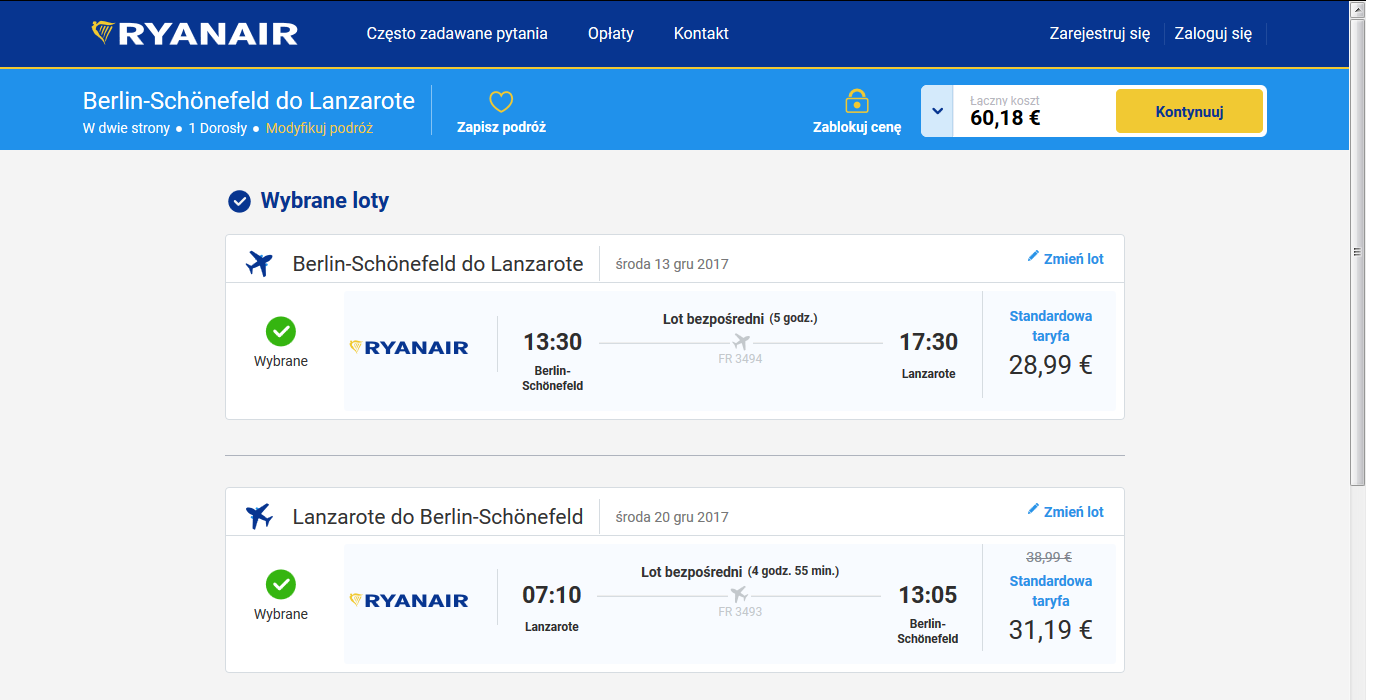The image size is (1400, 700).
Task: Open Często zadawane pytania menu item
Action: [457, 33]
